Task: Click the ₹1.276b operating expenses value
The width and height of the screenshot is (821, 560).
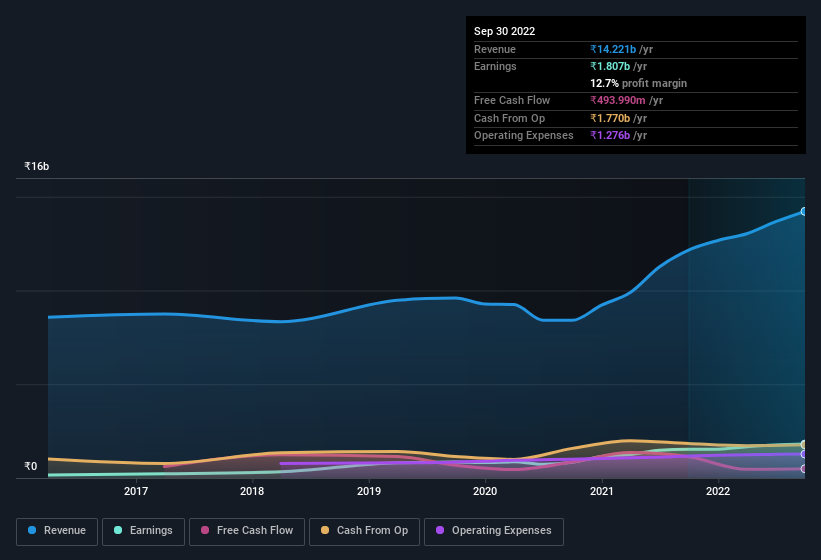Action: (x=610, y=135)
